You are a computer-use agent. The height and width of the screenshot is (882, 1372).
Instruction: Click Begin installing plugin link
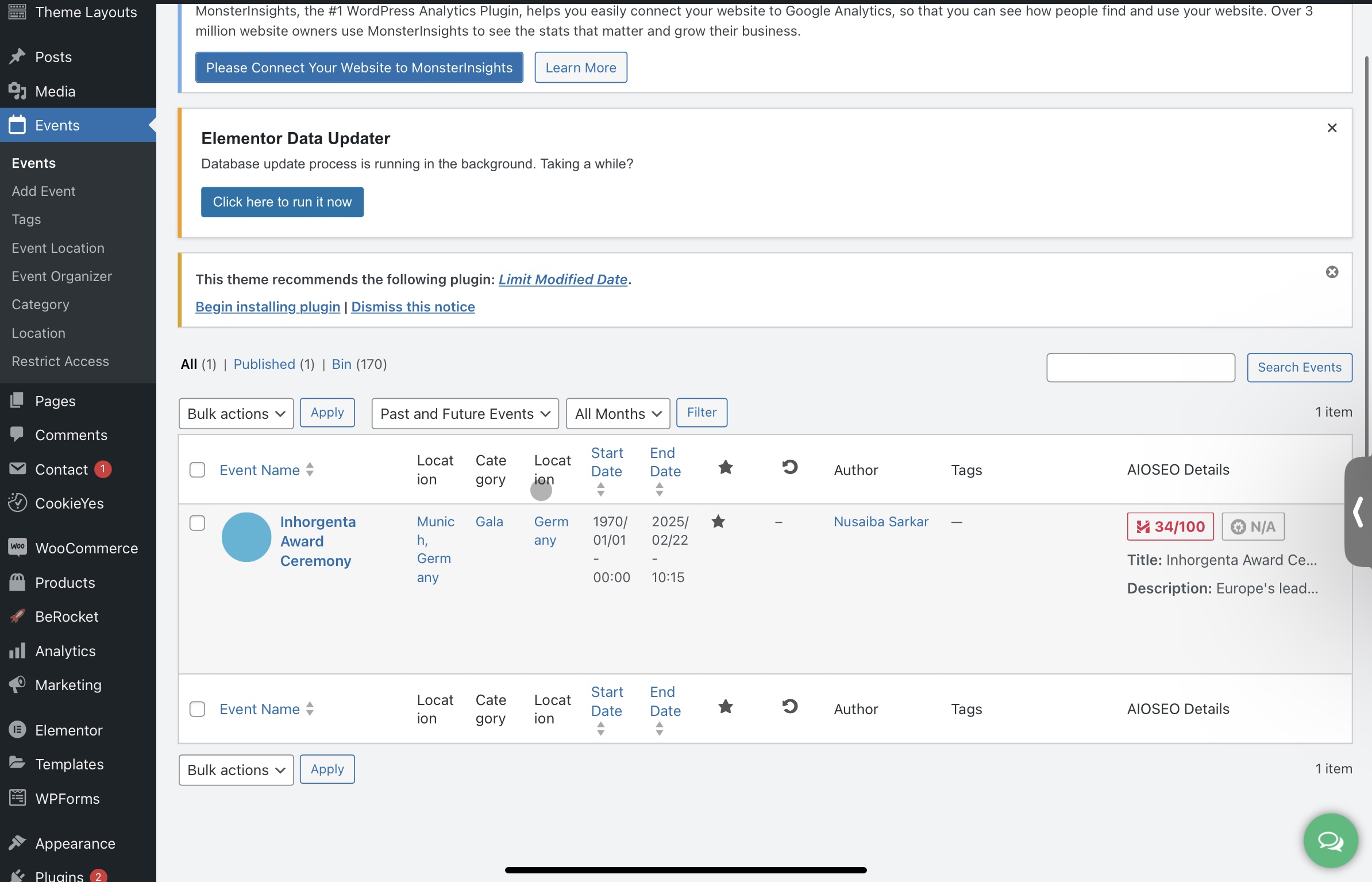pos(268,307)
